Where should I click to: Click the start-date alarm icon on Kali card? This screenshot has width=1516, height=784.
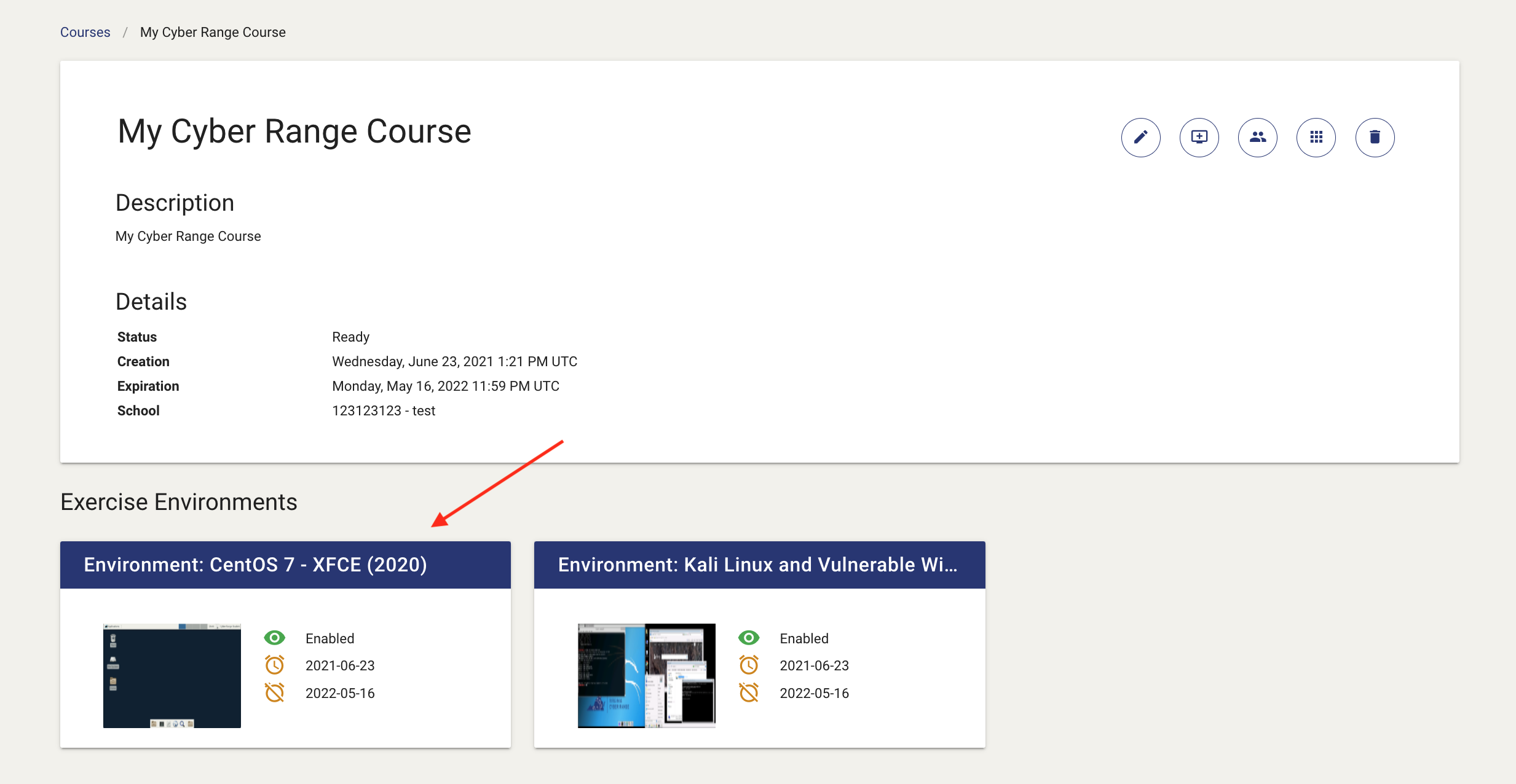[749, 665]
